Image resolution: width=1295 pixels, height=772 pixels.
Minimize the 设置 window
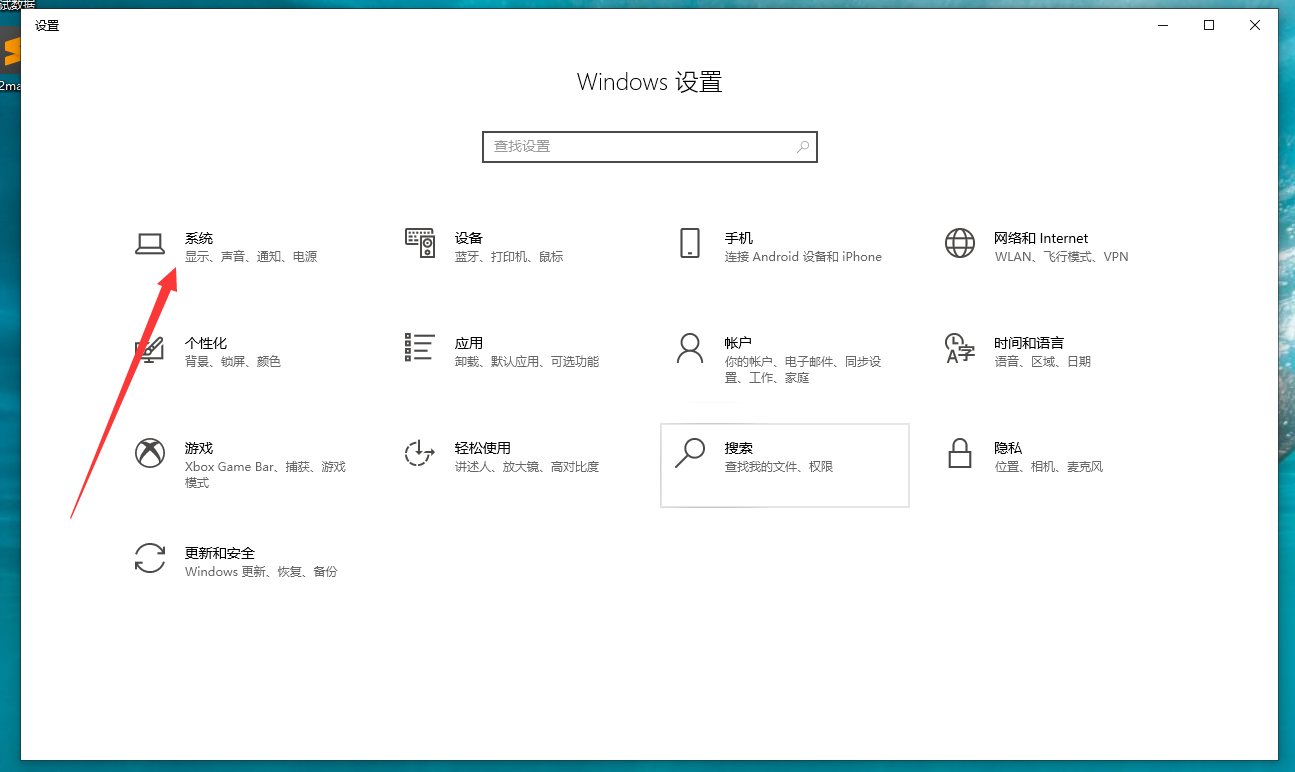(1163, 26)
